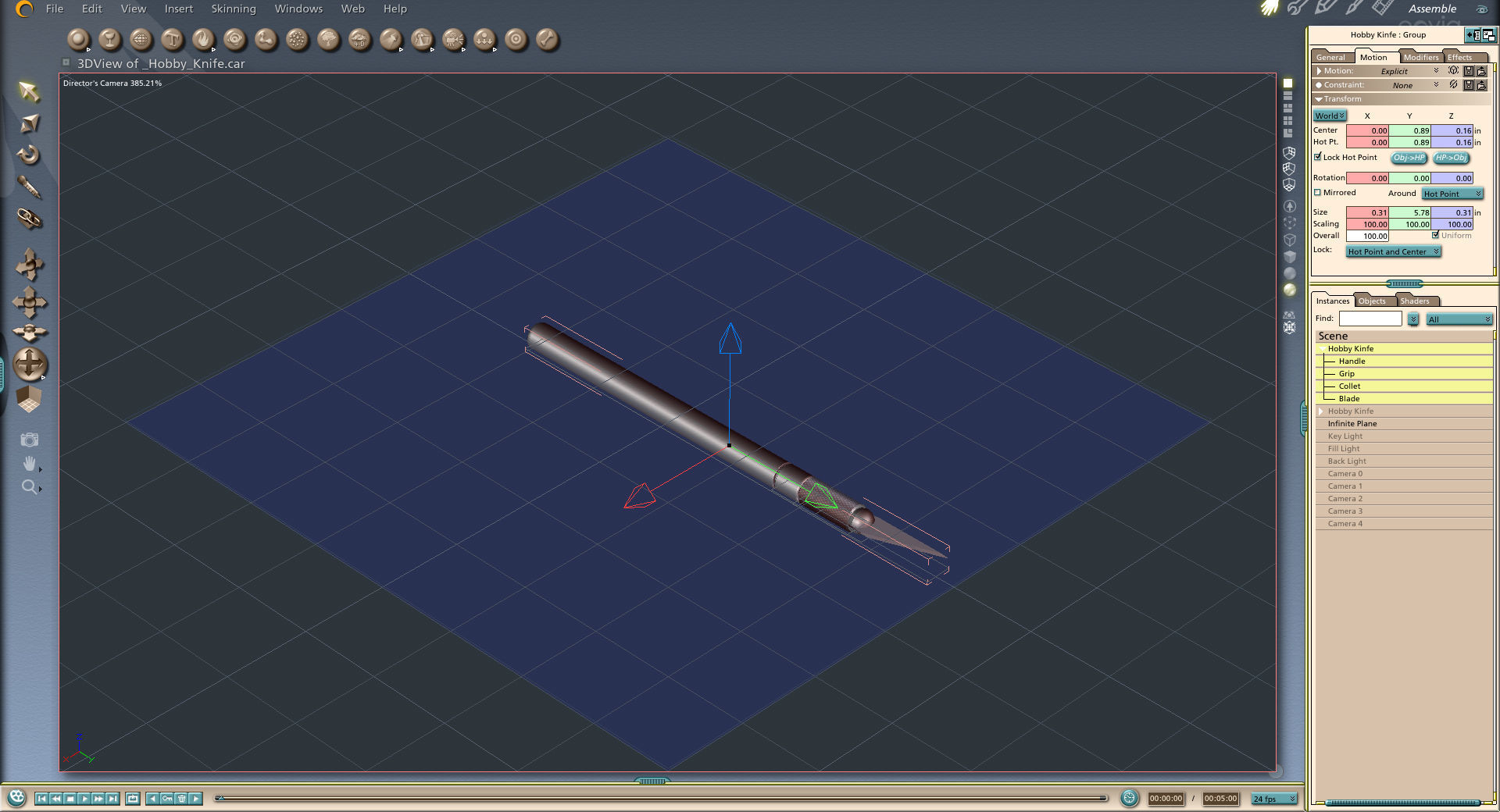The width and height of the screenshot is (1500, 812).
Task: Click the Find input field
Action: (x=1370, y=319)
